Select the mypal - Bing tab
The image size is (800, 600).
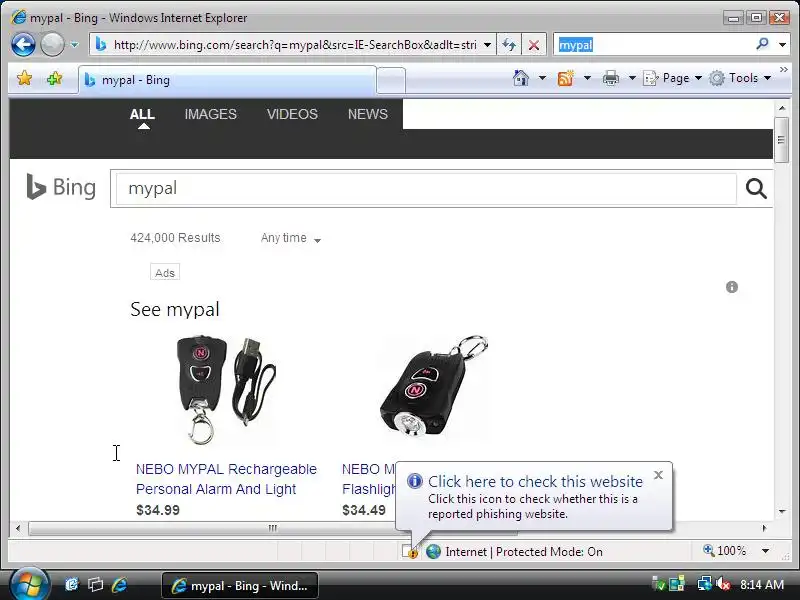(228, 80)
